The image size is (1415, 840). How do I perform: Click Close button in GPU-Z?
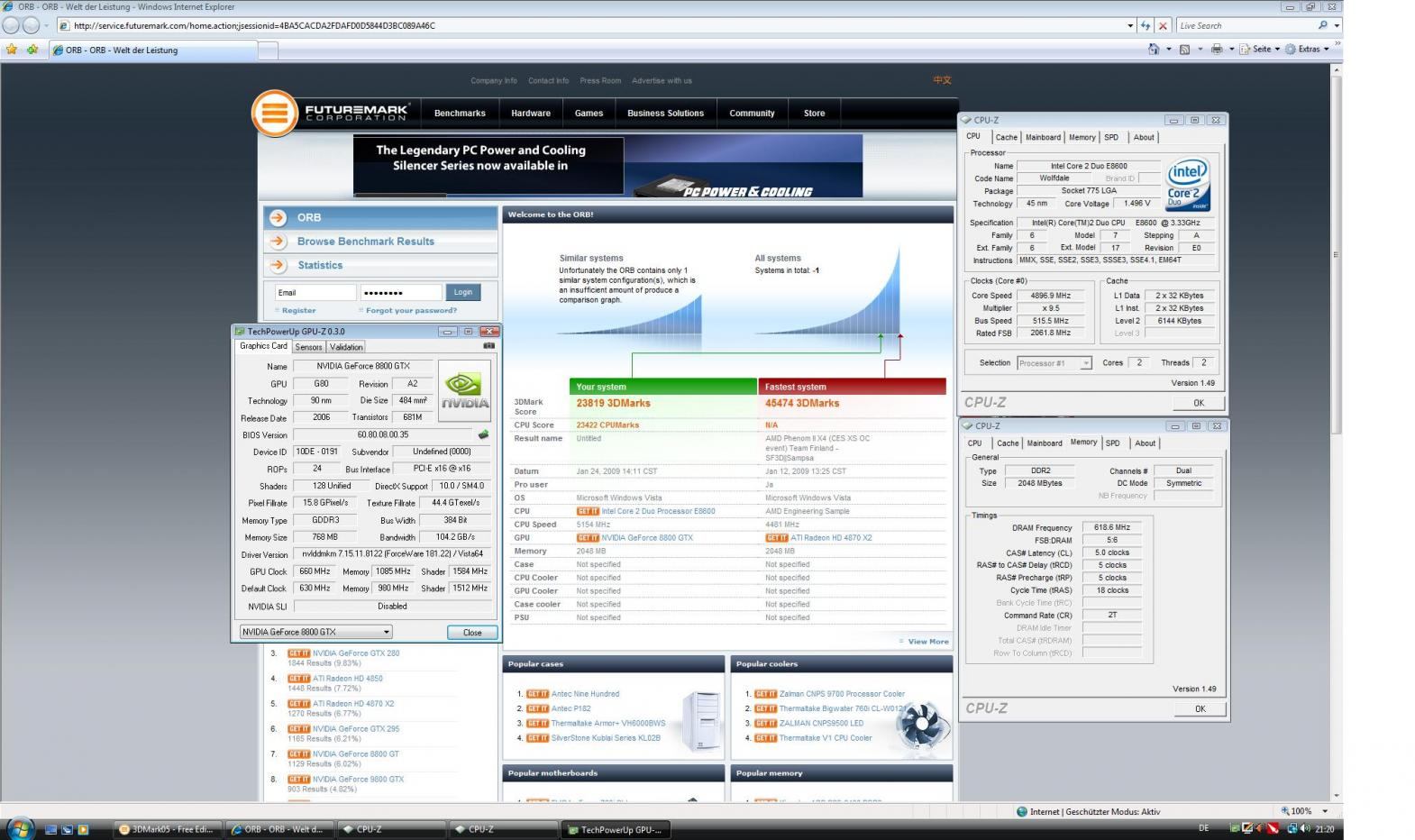472,633
